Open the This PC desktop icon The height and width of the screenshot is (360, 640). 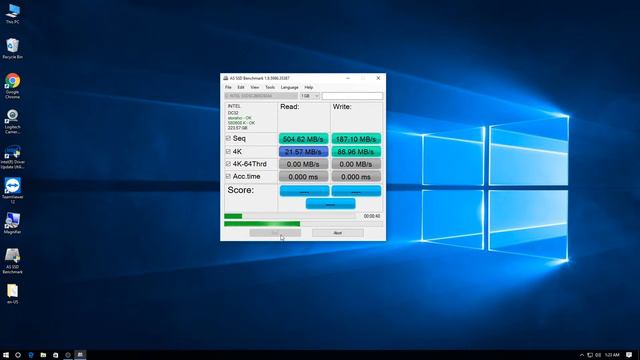tap(12, 14)
